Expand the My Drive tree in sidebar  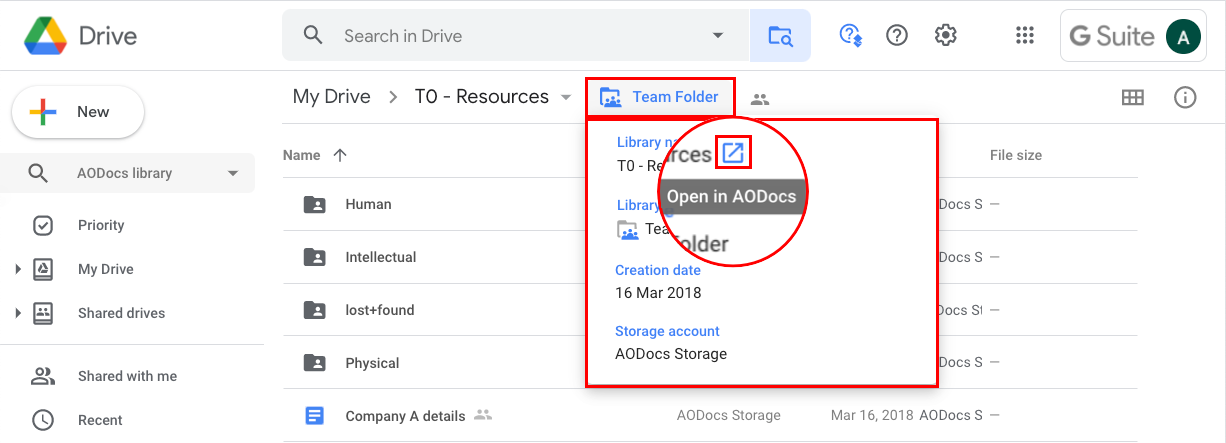click(x=18, y=269)
